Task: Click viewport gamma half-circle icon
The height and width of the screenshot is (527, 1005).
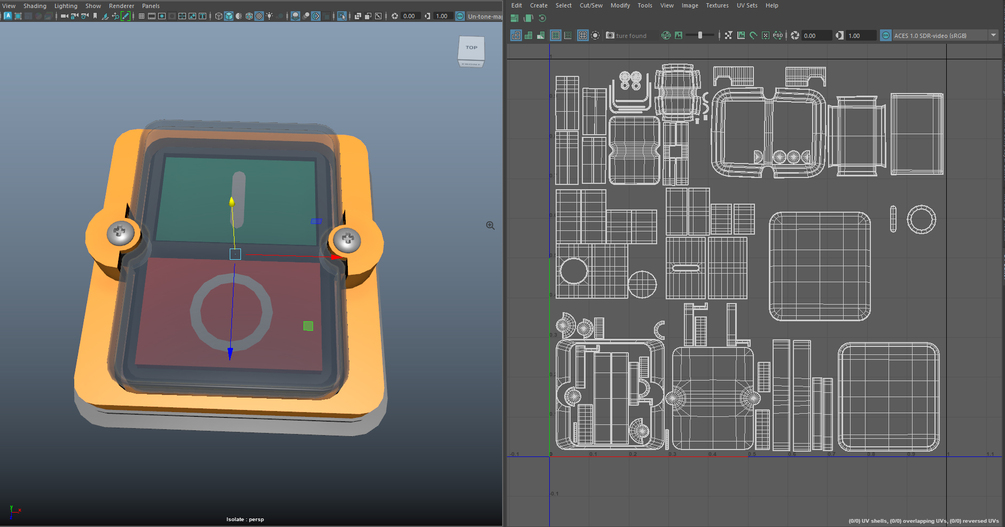Action: pos(427,16)
